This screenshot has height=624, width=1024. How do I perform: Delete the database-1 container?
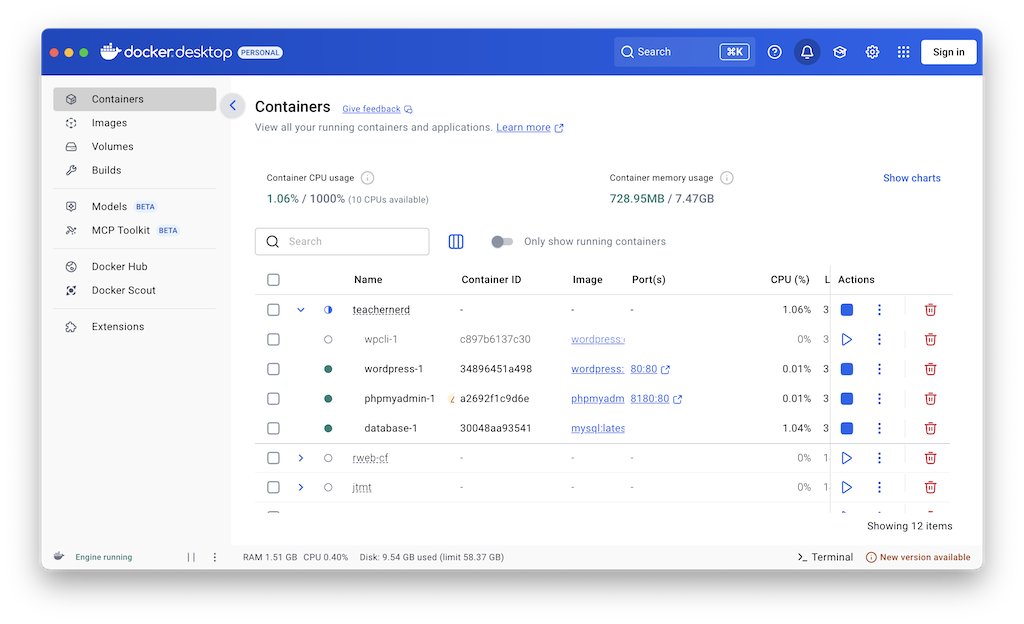tap(930, 428)
